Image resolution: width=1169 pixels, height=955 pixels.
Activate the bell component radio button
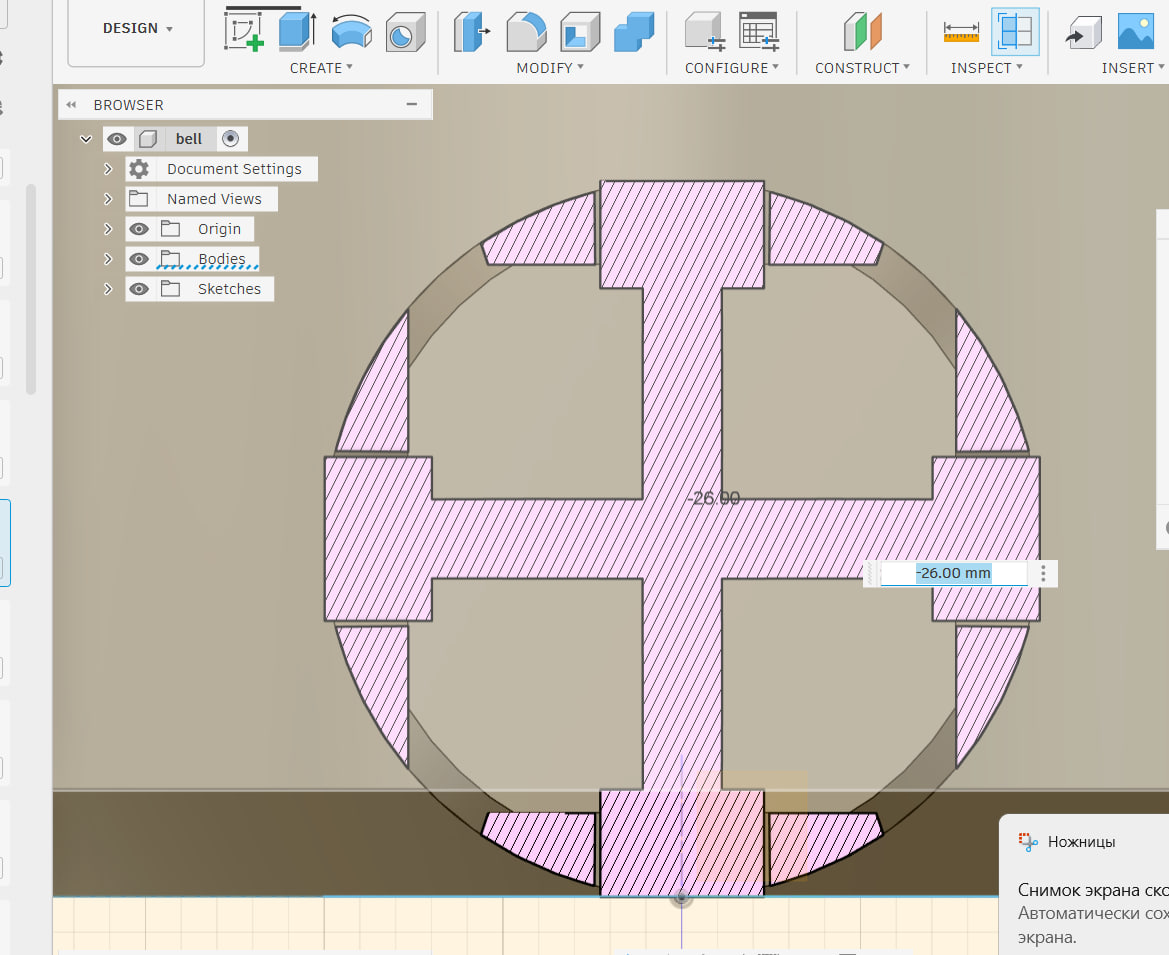tap(231, 139)
